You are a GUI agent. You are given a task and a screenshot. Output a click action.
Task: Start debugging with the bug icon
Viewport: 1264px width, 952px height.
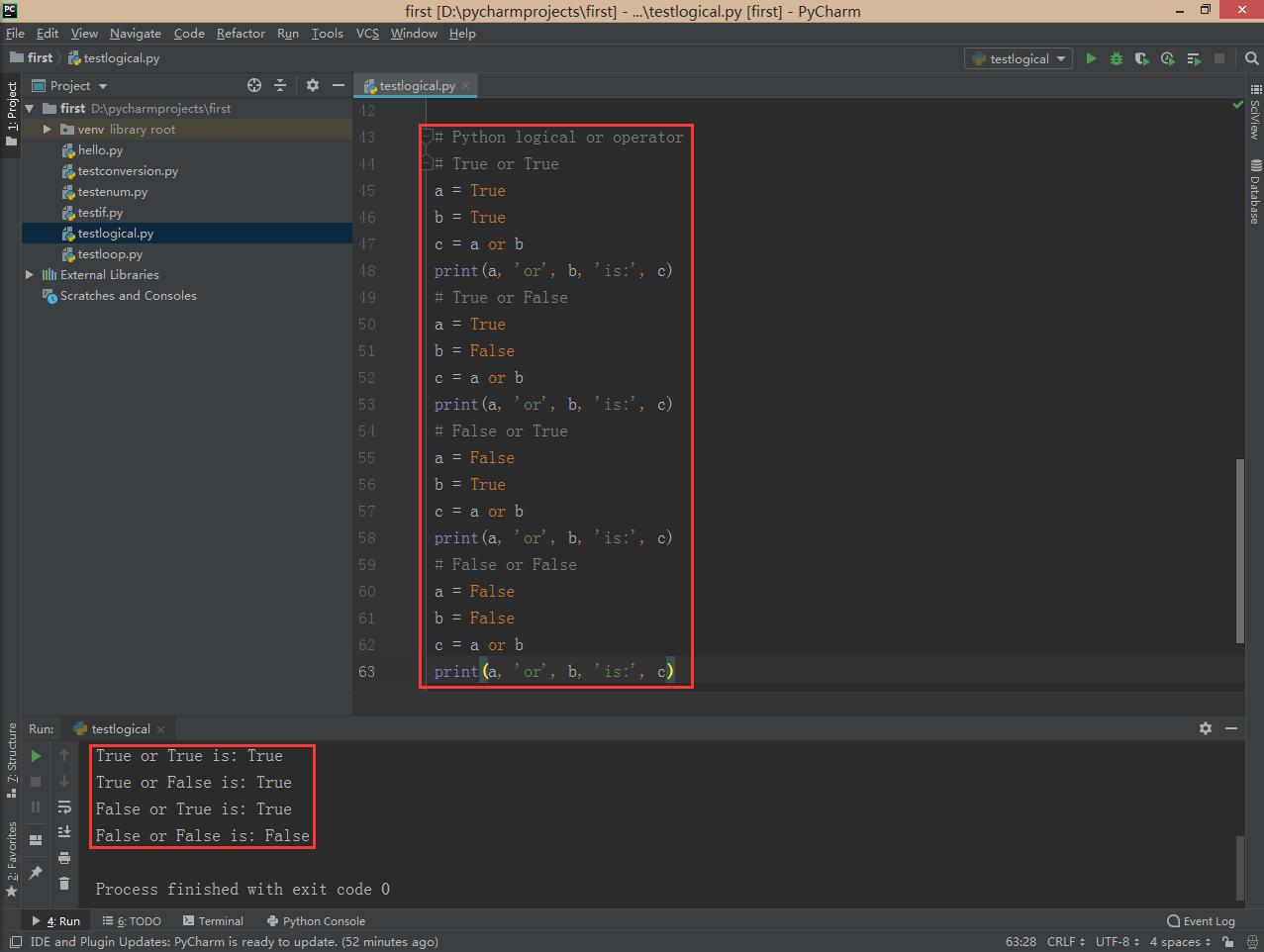(1117, 58)
